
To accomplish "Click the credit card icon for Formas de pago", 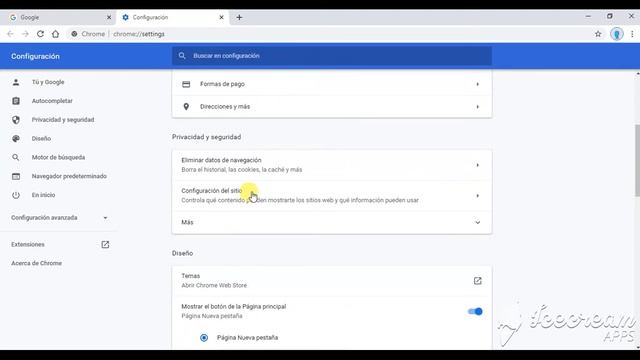I will (x=186, y=84).
